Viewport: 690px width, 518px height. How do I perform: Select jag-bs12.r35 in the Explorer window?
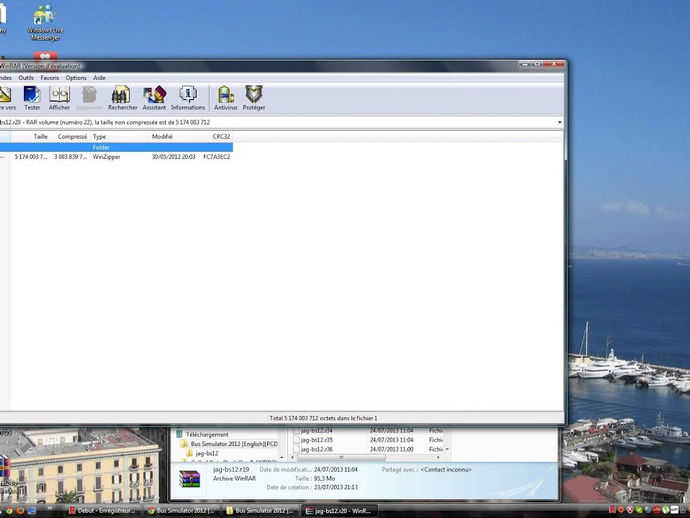tap(317, 440)
